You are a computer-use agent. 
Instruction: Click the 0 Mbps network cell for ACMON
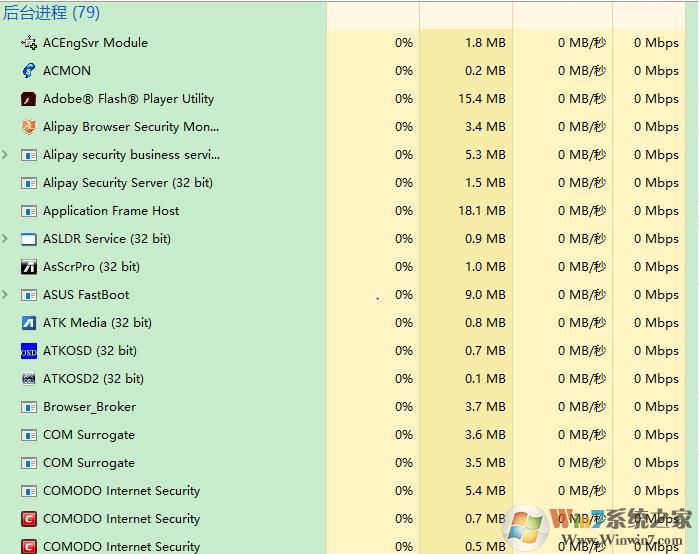click(654, 71)
